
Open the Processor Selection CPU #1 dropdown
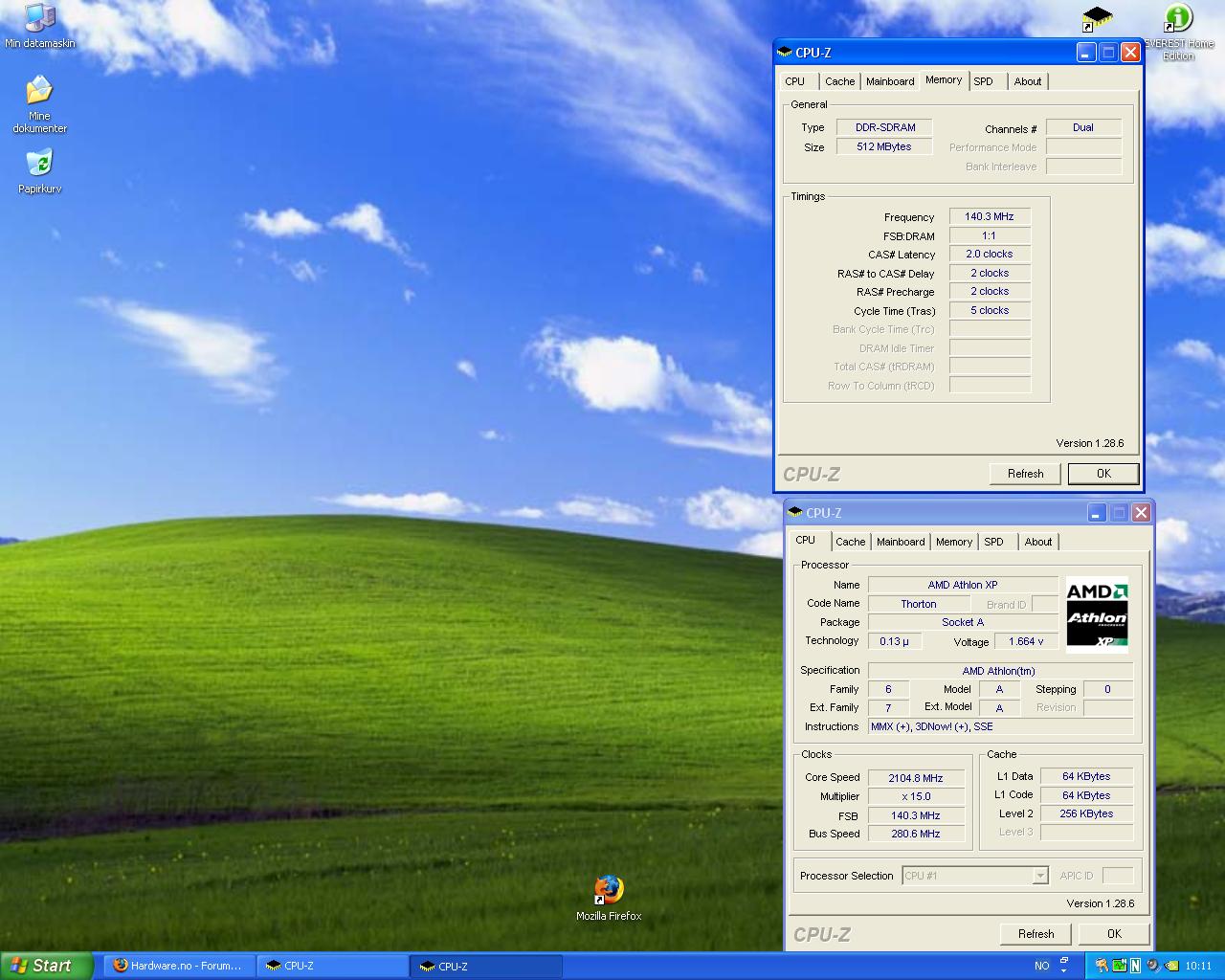click(x=975, y=876)
